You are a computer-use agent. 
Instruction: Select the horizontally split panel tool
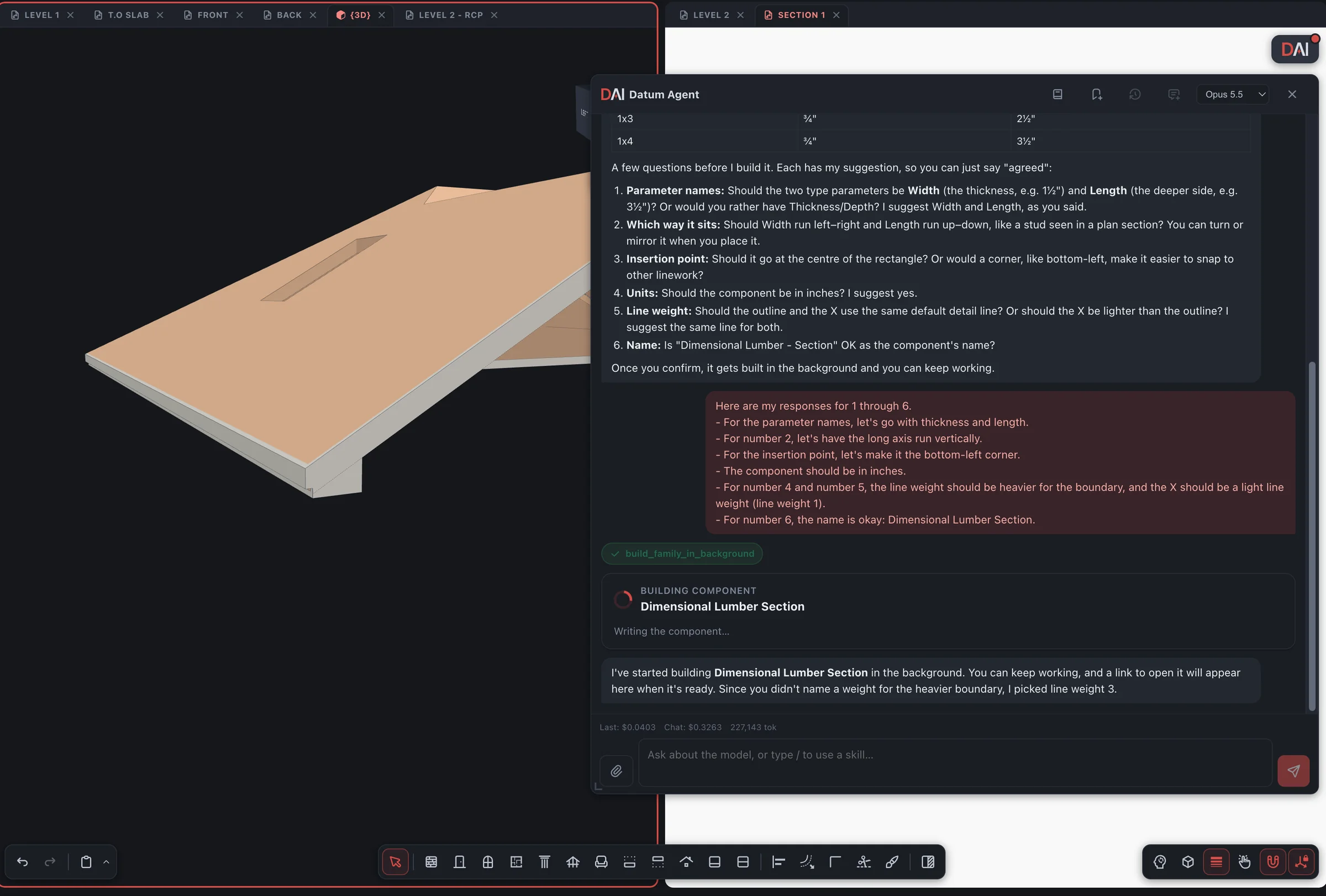[743, 862]
